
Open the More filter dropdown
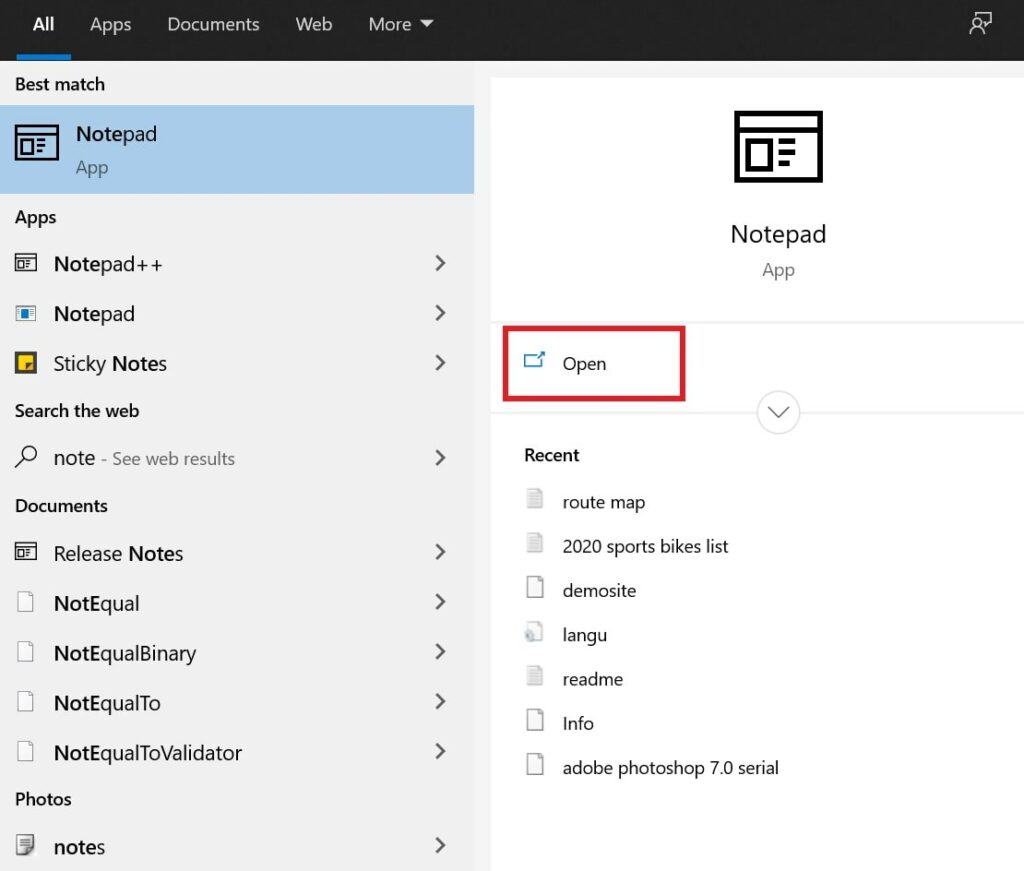(x=400, y=24)
